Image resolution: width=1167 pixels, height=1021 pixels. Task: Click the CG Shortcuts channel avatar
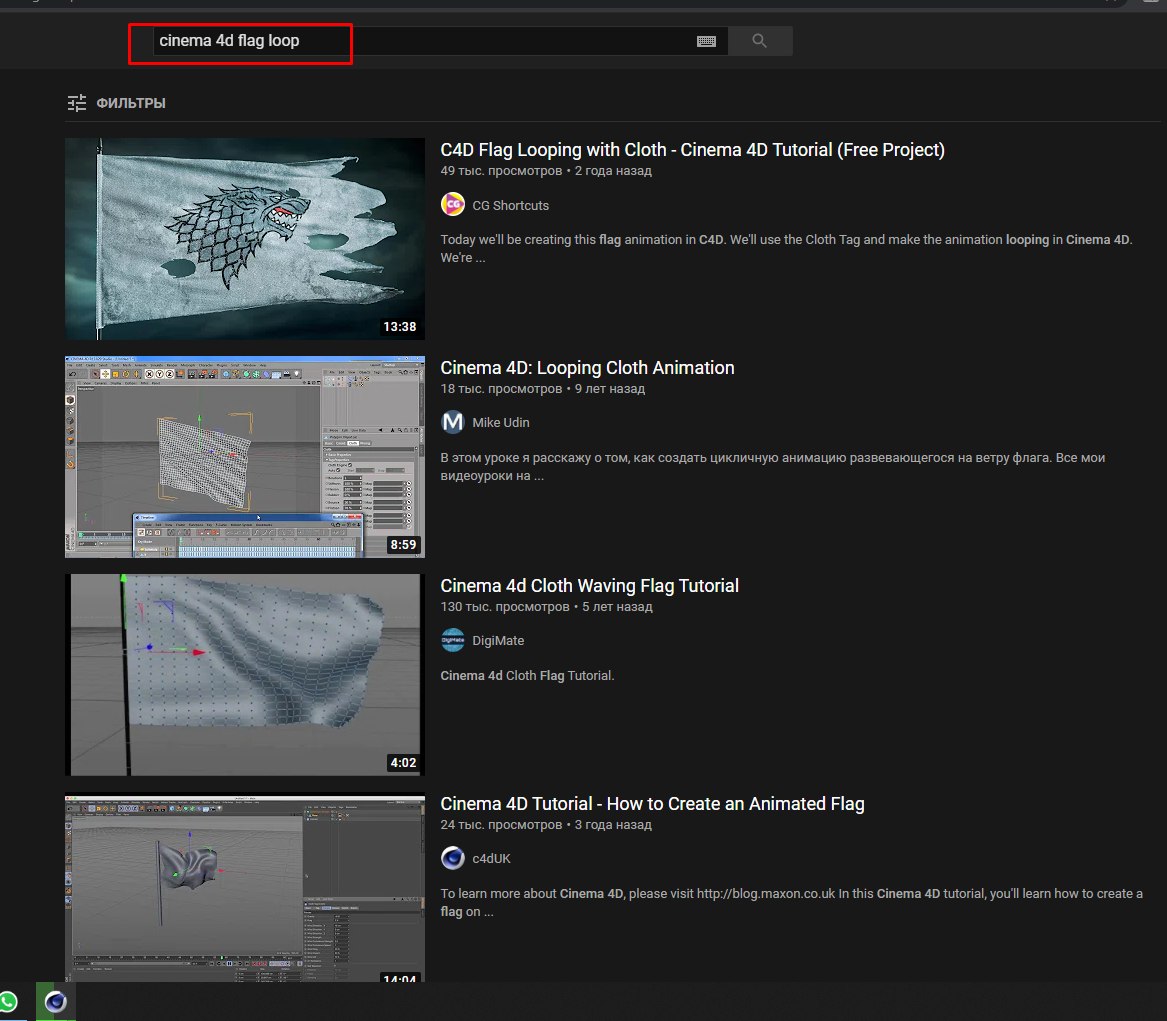[x=453, y=204]
